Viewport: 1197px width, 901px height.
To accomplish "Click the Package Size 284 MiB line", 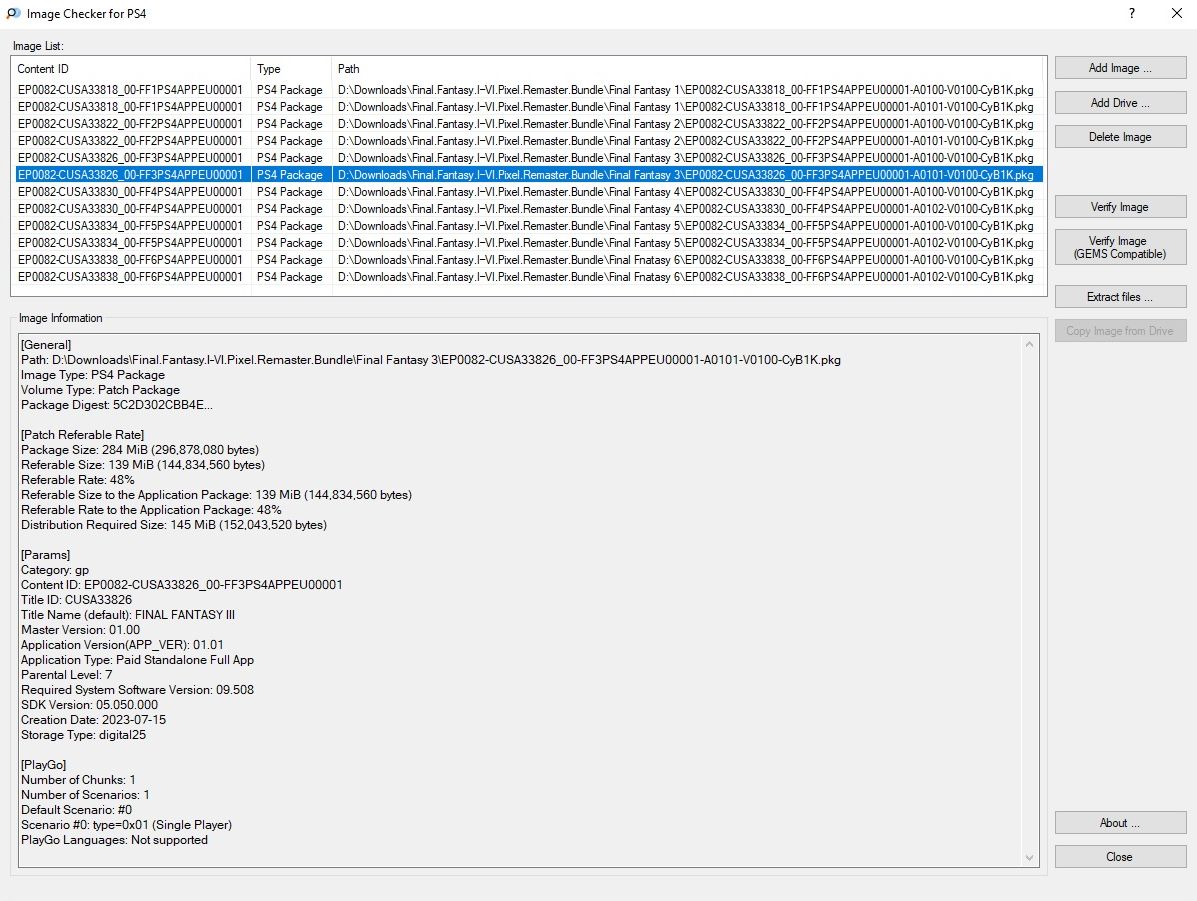I will click(x=140, y=450).
